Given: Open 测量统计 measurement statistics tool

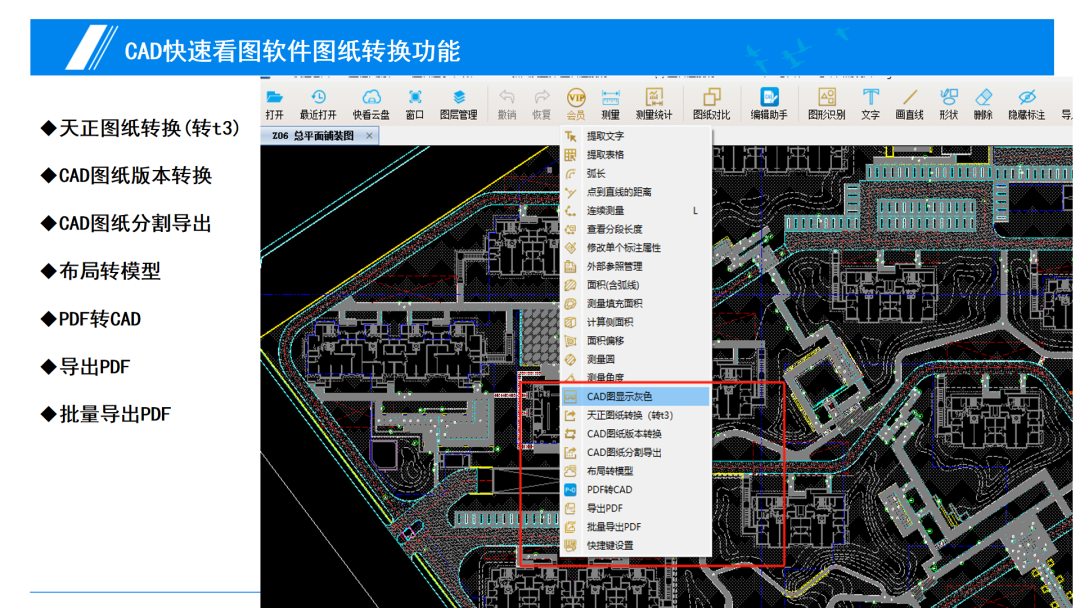Looking at the screenshot, I should click(x=655, y=103).
